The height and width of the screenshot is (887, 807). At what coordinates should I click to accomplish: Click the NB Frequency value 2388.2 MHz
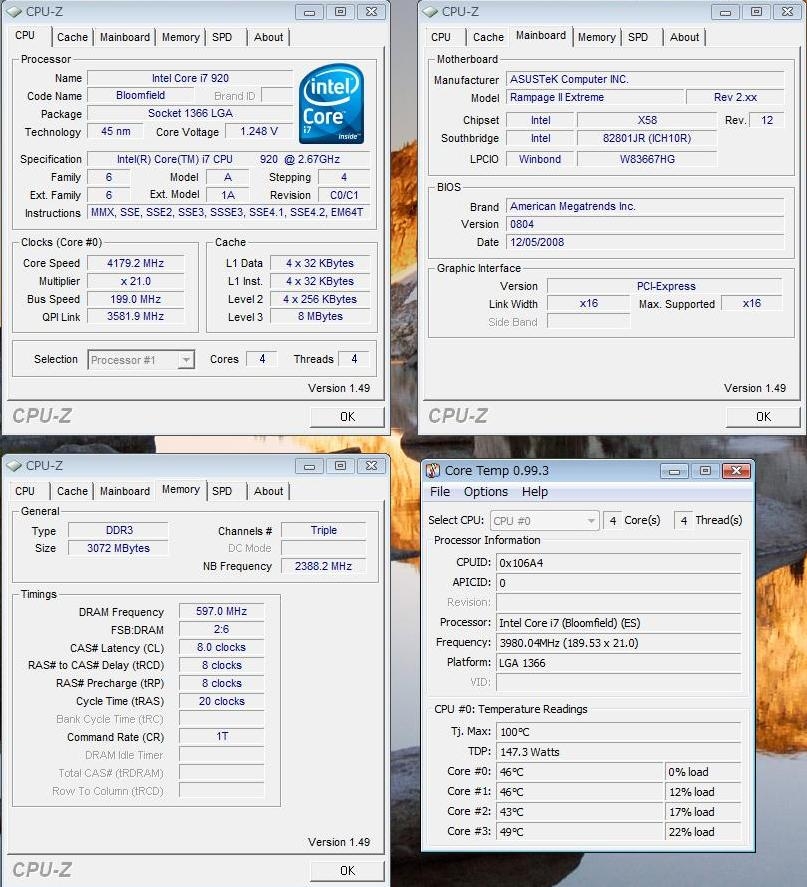323,566
